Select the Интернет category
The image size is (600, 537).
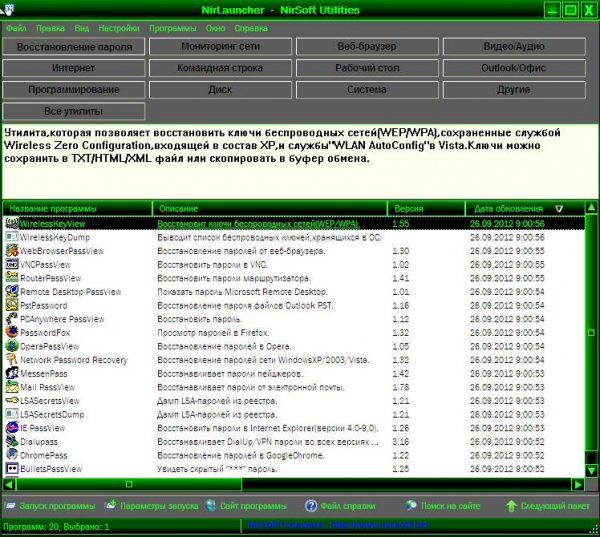tap(74, 68)
